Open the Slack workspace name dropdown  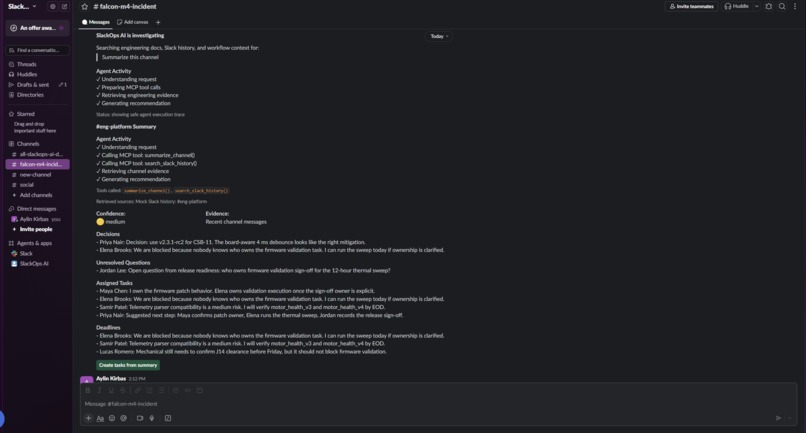pos(22,7)
